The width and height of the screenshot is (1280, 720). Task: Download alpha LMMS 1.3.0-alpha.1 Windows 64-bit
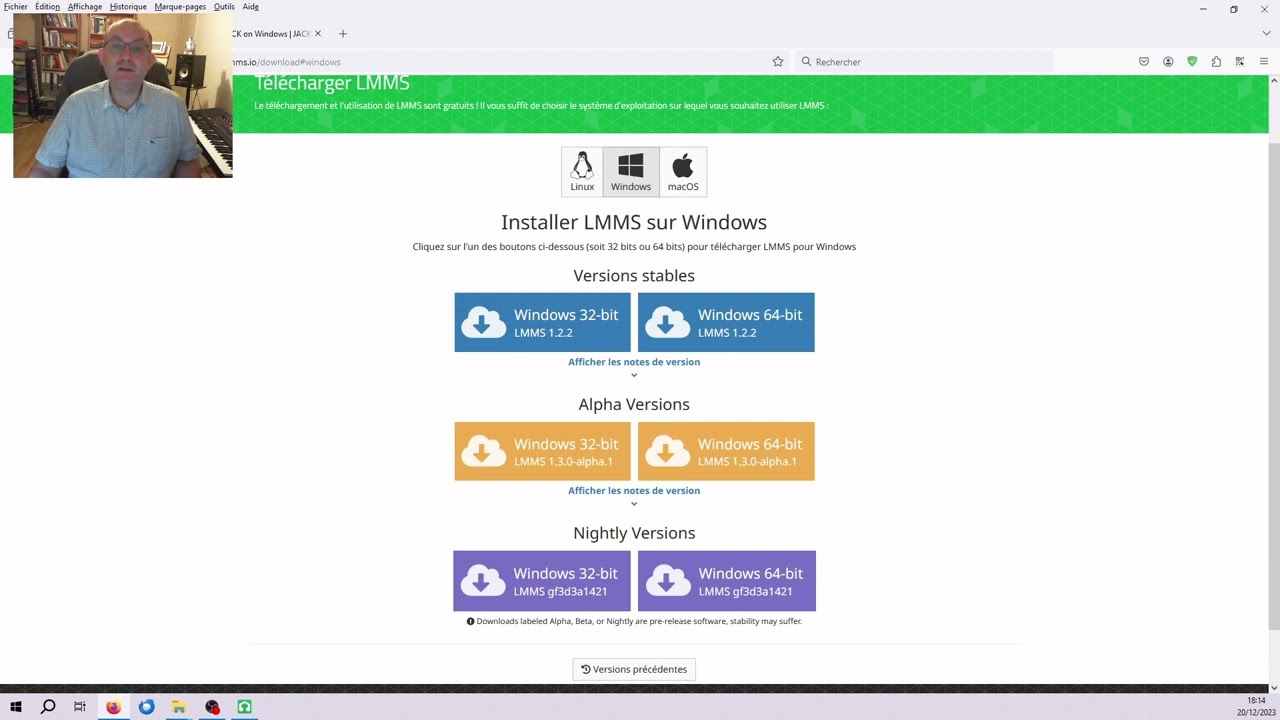[726, 451]
